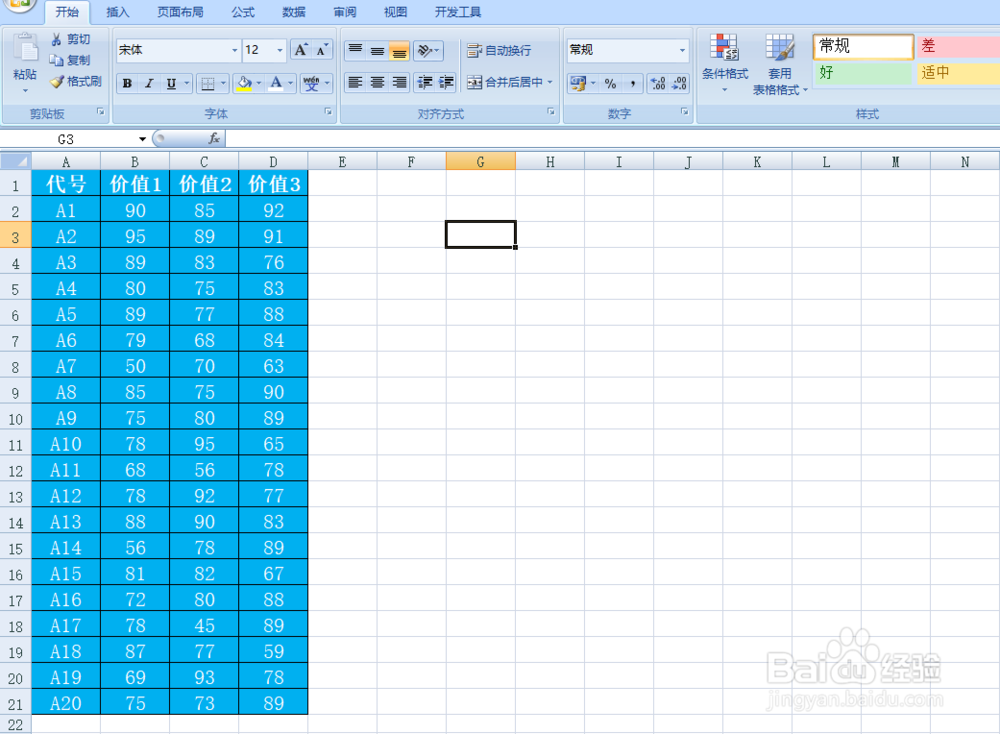Apply the 适中 (Neutral) cell style
Viewport: 1000px width, 734px height.
pos(957,73)
